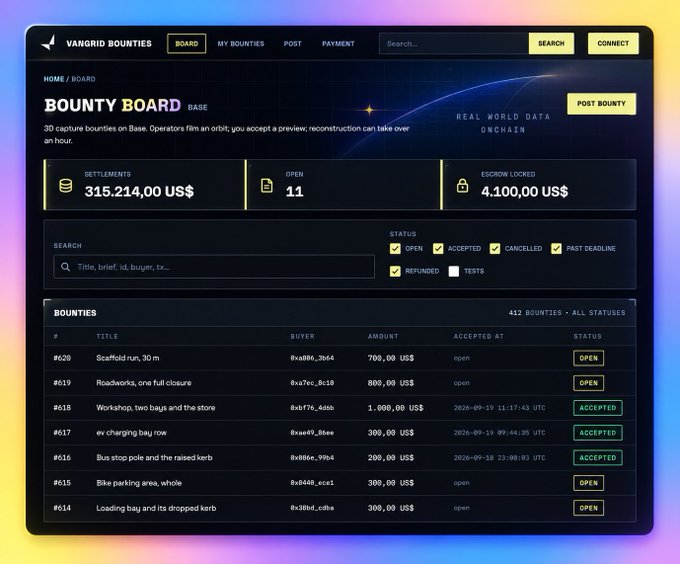Open Bike parking area, whole bounty

[x=139, y=483]
